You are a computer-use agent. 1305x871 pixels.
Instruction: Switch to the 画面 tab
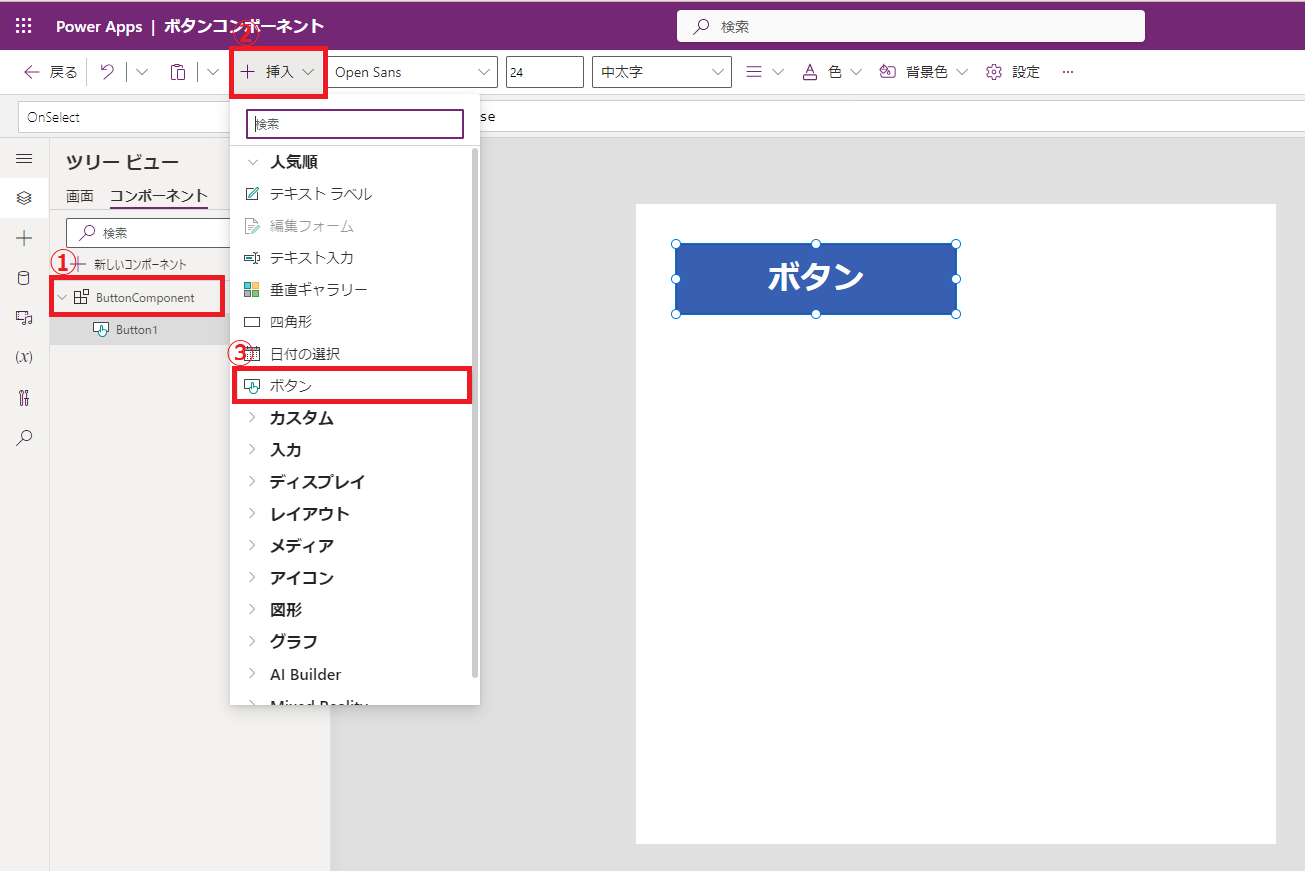coord(80,196)
